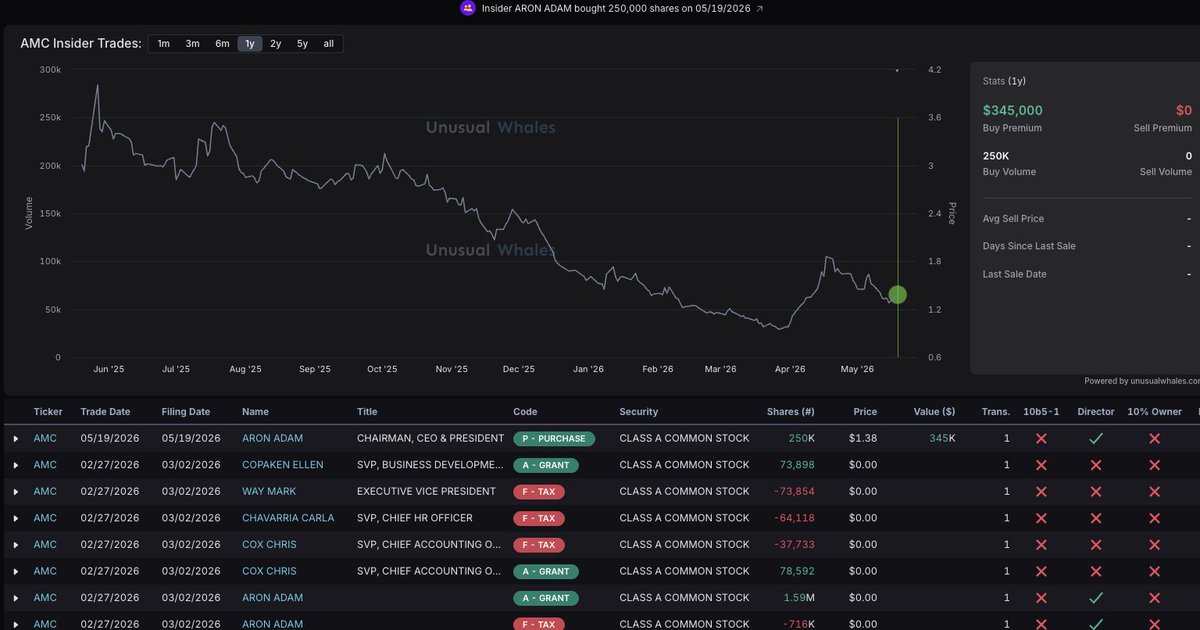
Task: Click 10b5-1 X icon in COX CHRIS grant row
Action: tap(1041, 571)
